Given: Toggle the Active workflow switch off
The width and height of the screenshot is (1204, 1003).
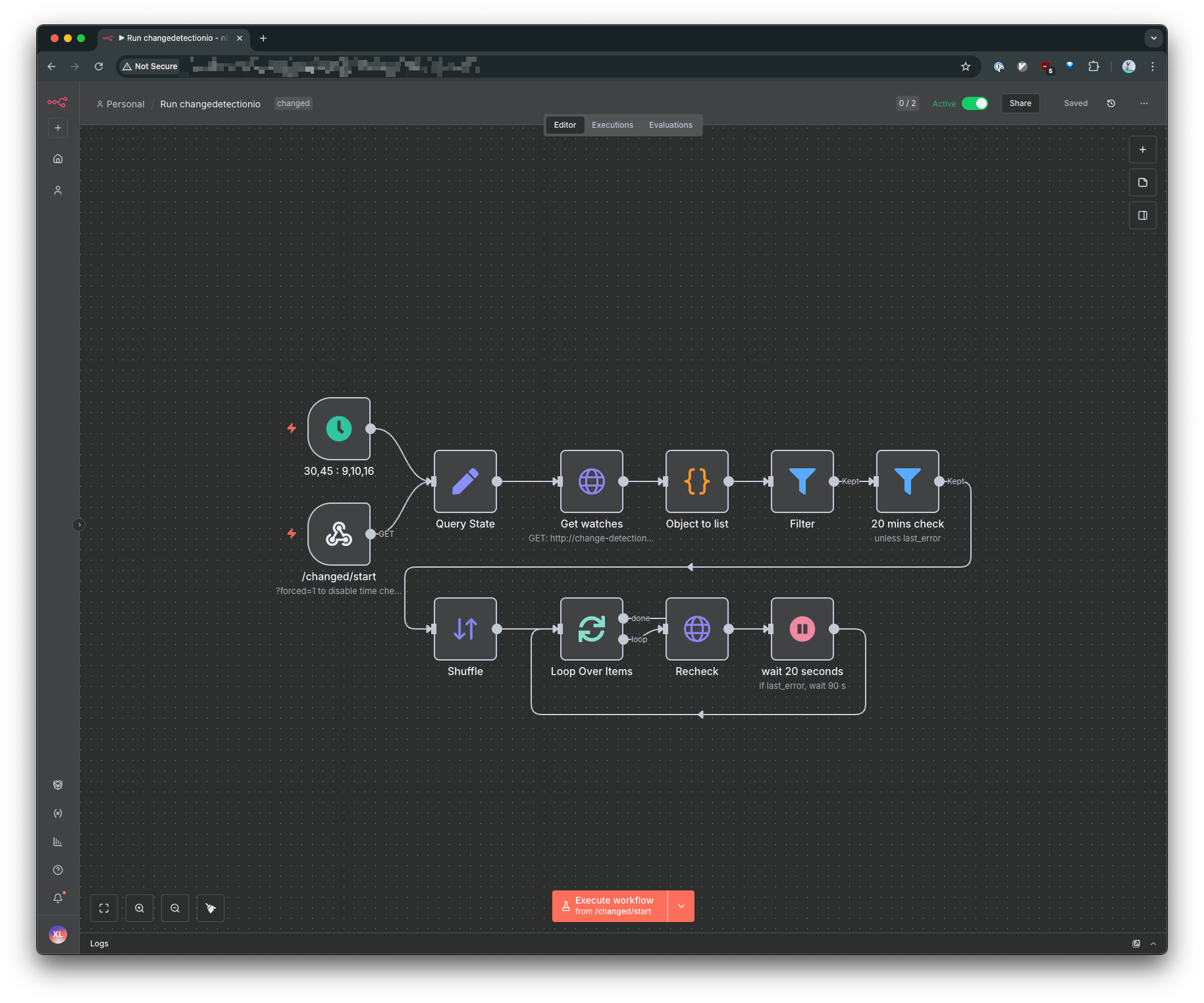Looking at the screenshot, I should click(974, 103).
